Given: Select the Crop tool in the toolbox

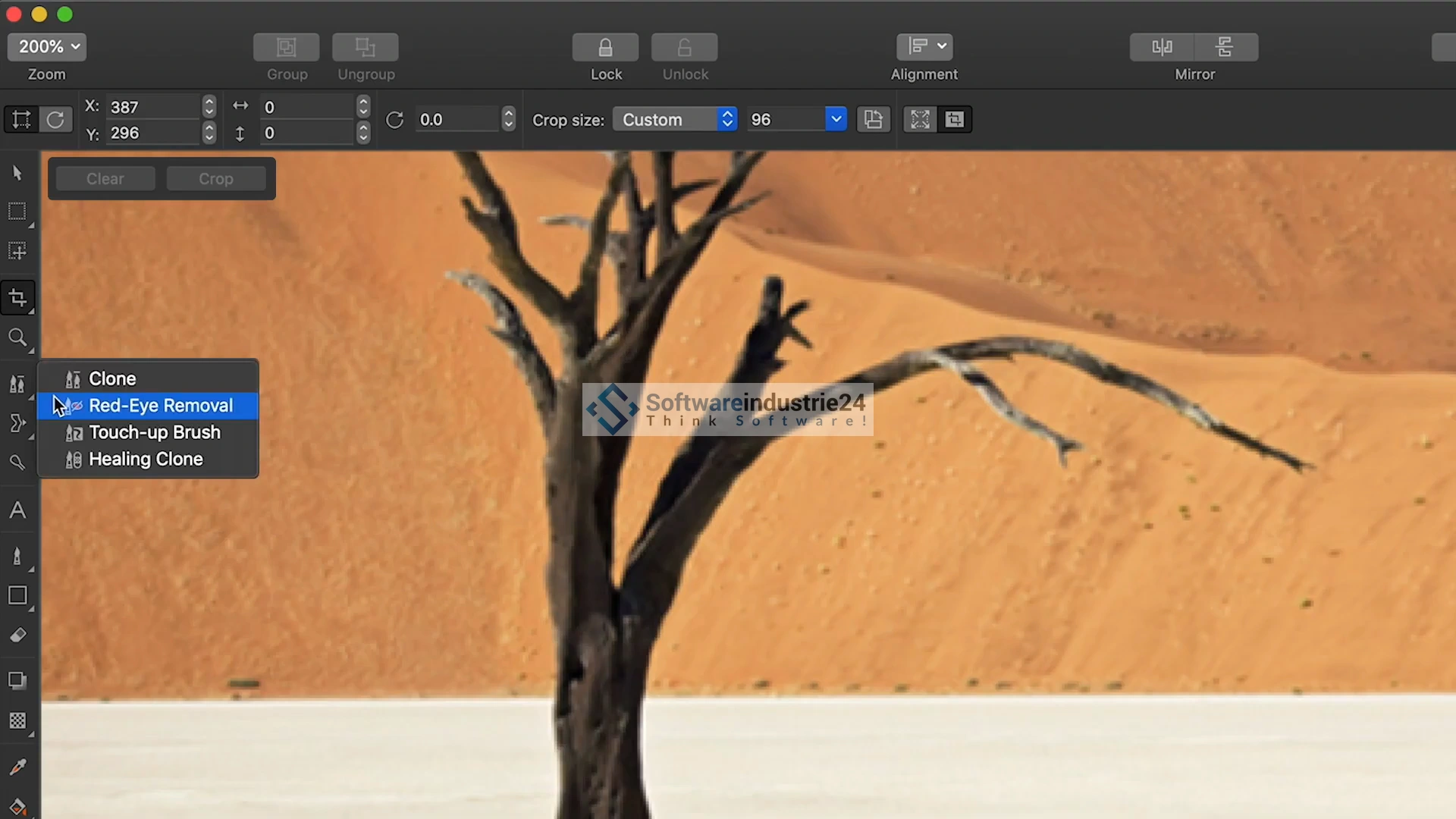Looking at the screenshot, I should click(17, 297).
